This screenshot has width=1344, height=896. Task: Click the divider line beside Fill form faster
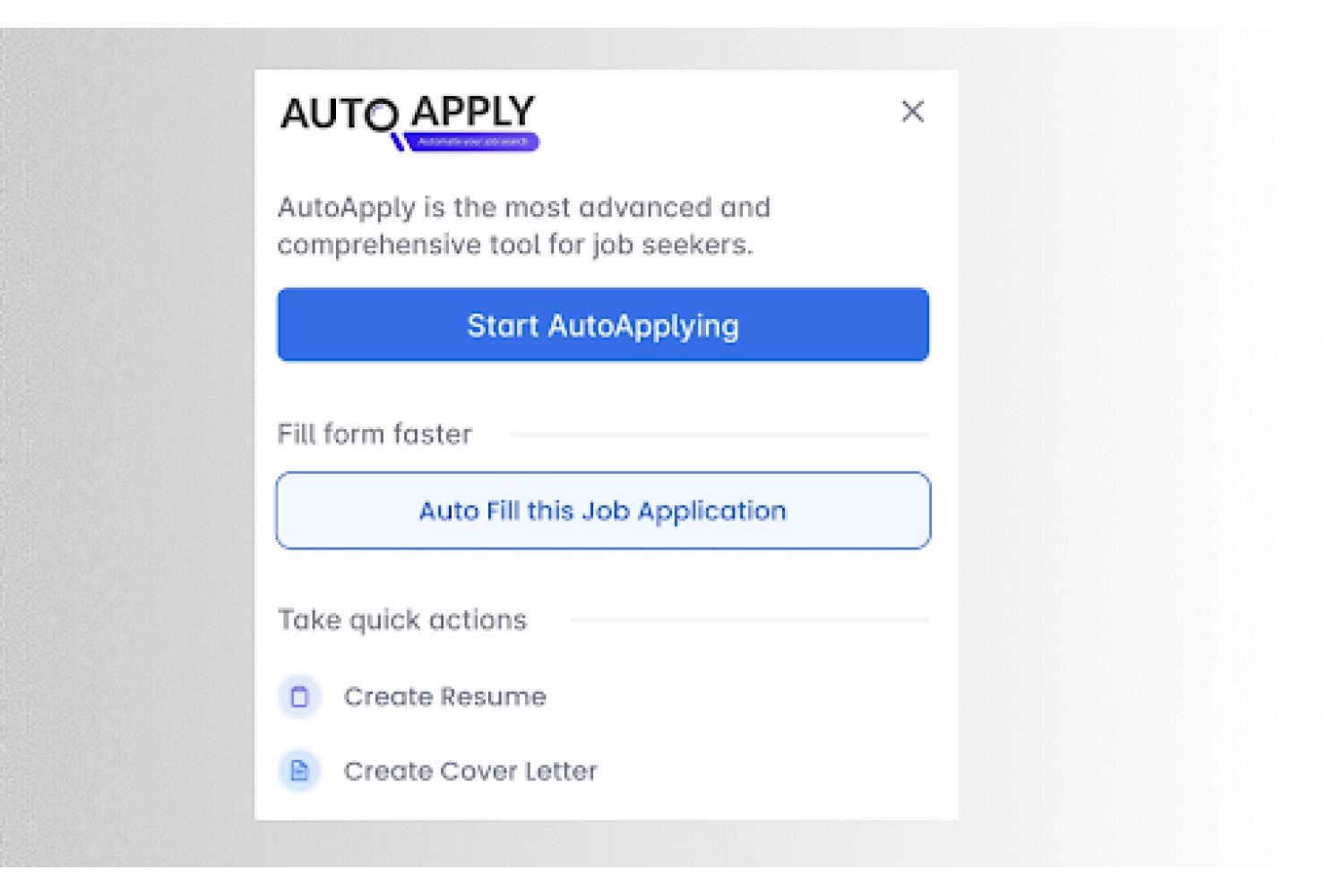click(x=719, y=435)
